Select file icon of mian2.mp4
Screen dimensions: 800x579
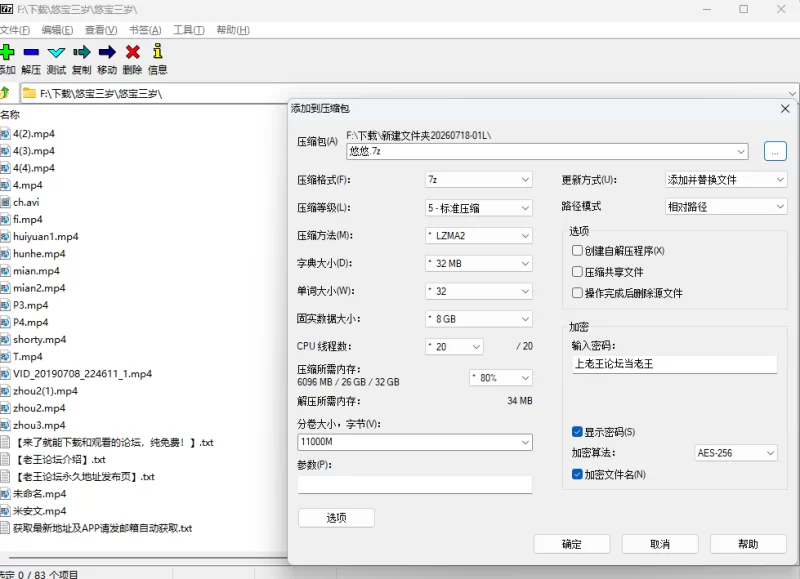tap(5, 288)
